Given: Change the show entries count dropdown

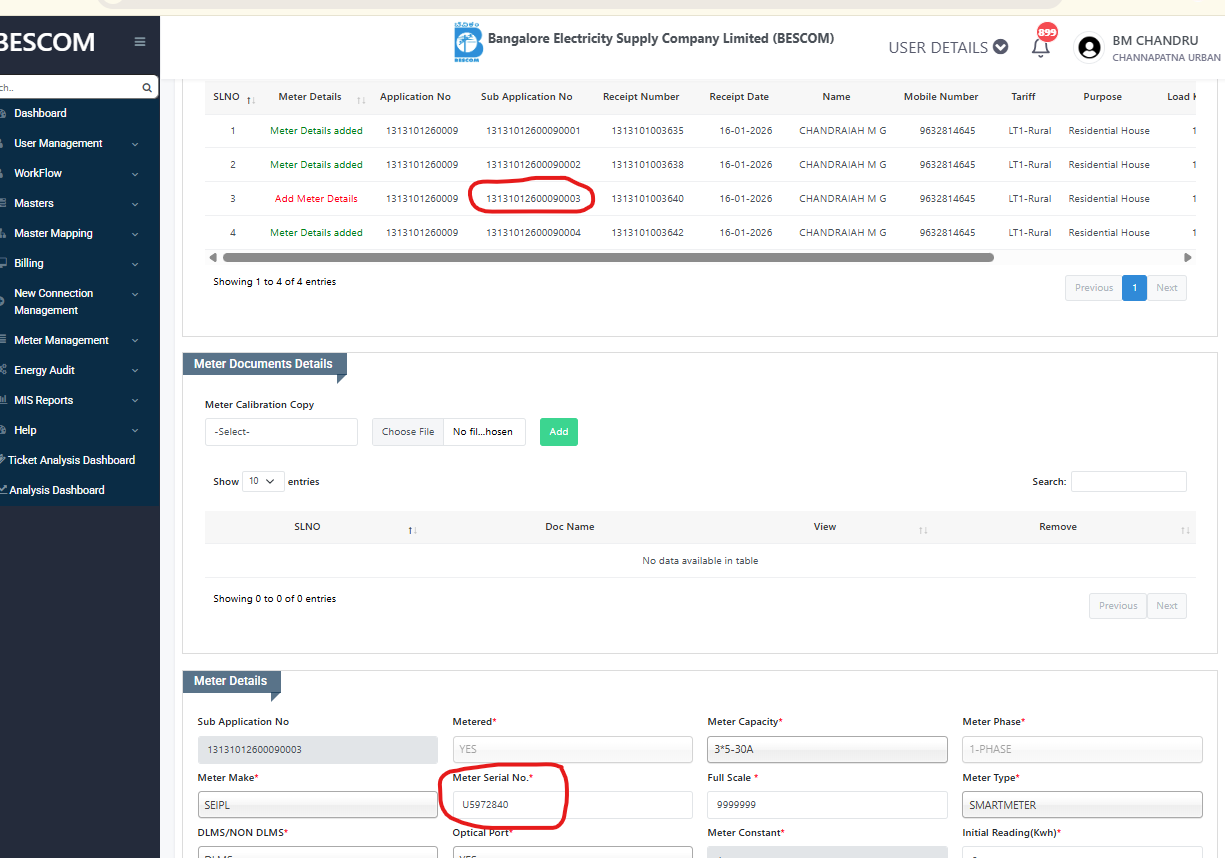Looking at the screenshot, I should click(x=263, y=481).
